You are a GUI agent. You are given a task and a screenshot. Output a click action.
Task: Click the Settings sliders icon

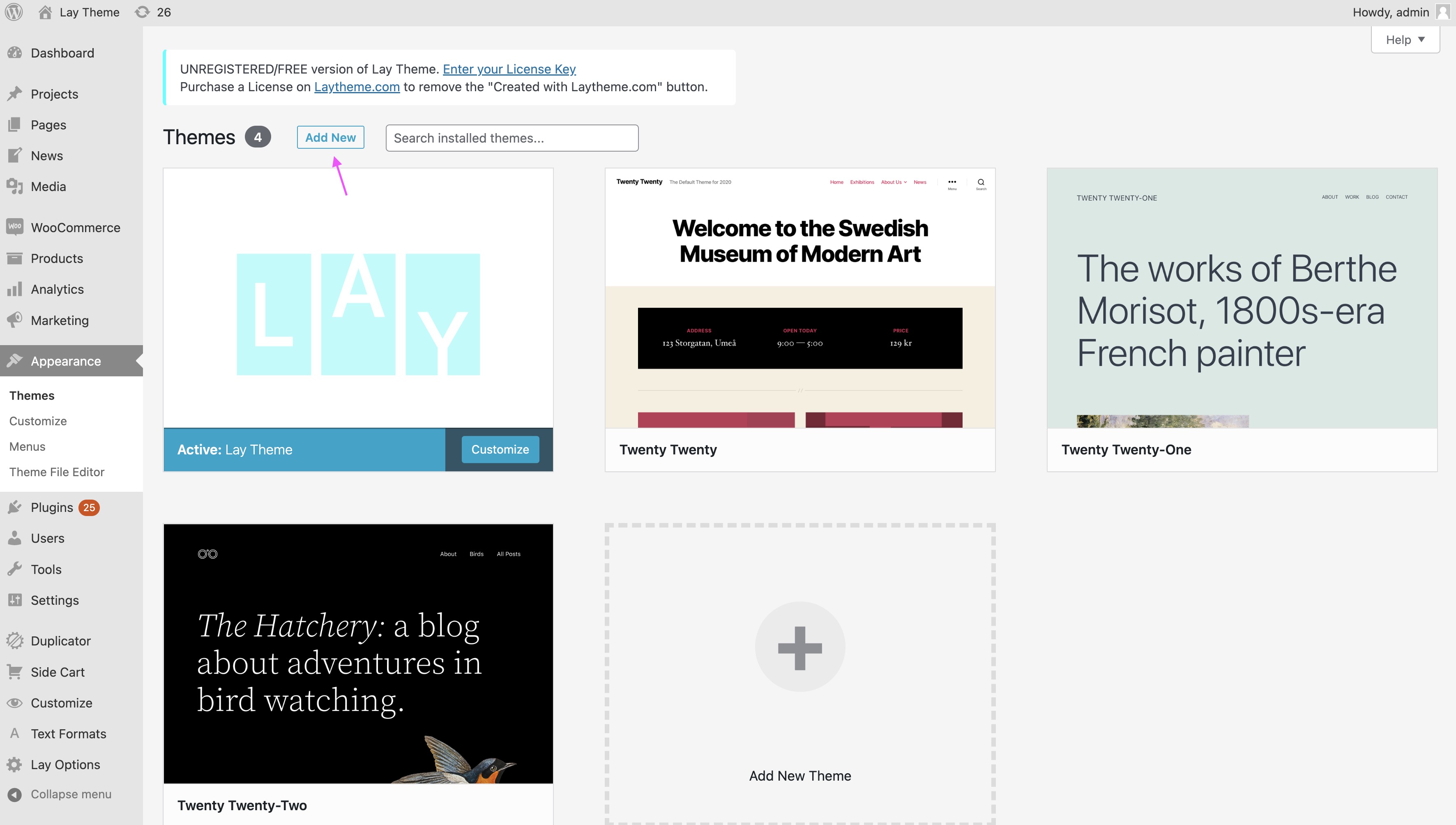tap(15, 600)
